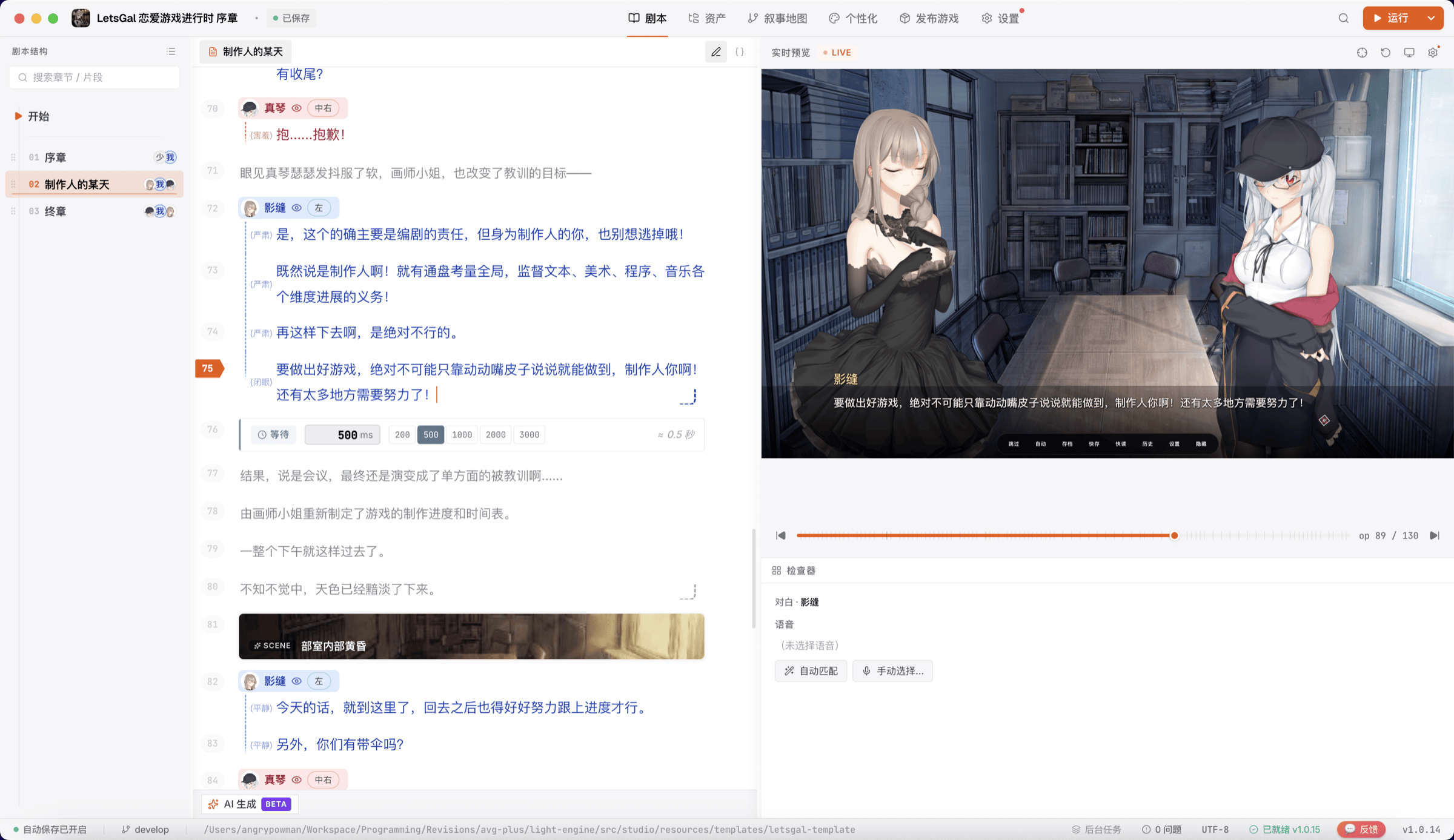Change the 害羞 emotion tag on line 70
Viewport: 1454px width, 840px height.
point(261,136)
